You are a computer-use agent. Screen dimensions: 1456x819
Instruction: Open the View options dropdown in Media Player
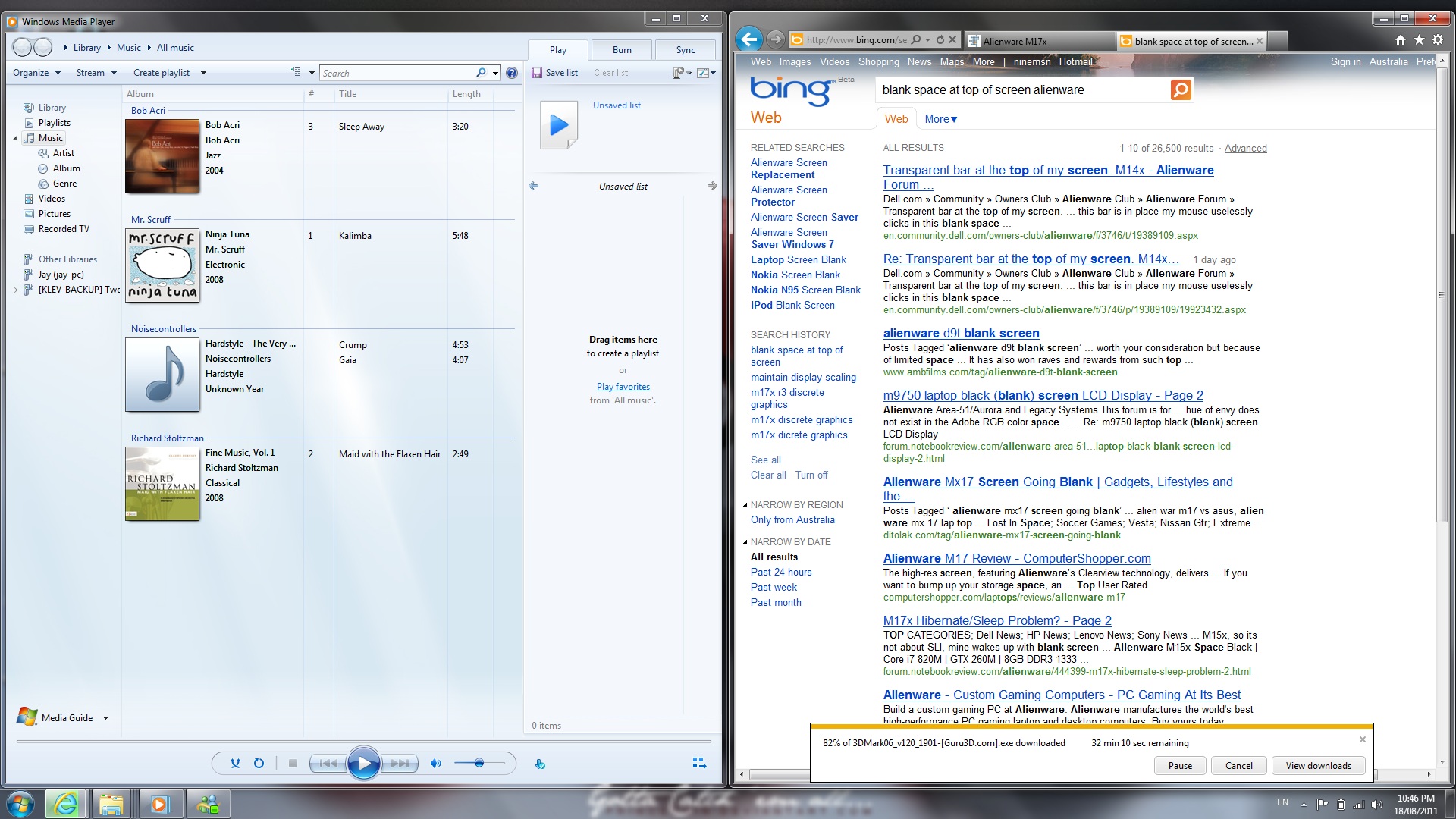tap(311, 73)
